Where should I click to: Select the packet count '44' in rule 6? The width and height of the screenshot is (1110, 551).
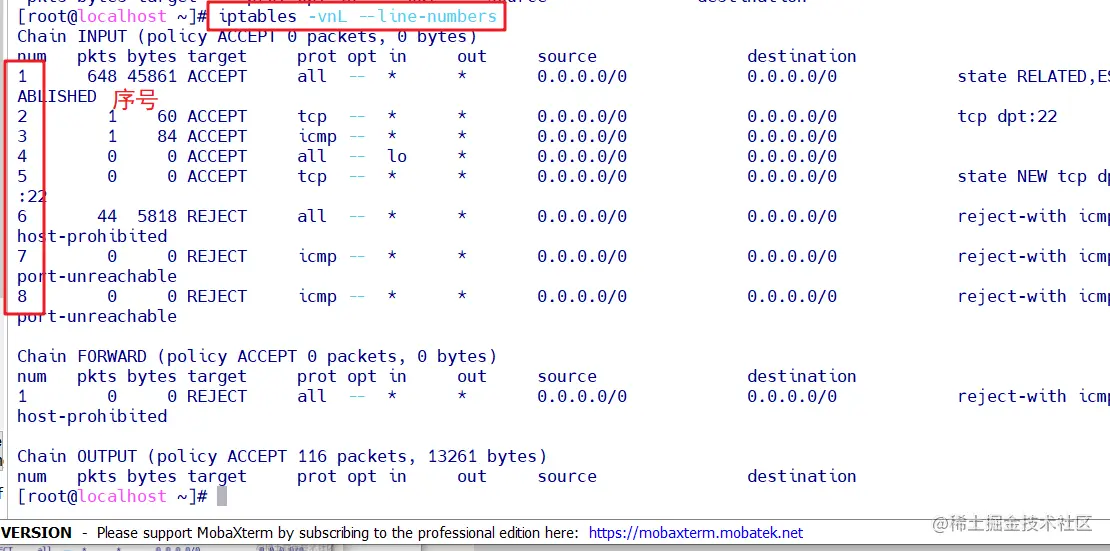pos(107,216)
